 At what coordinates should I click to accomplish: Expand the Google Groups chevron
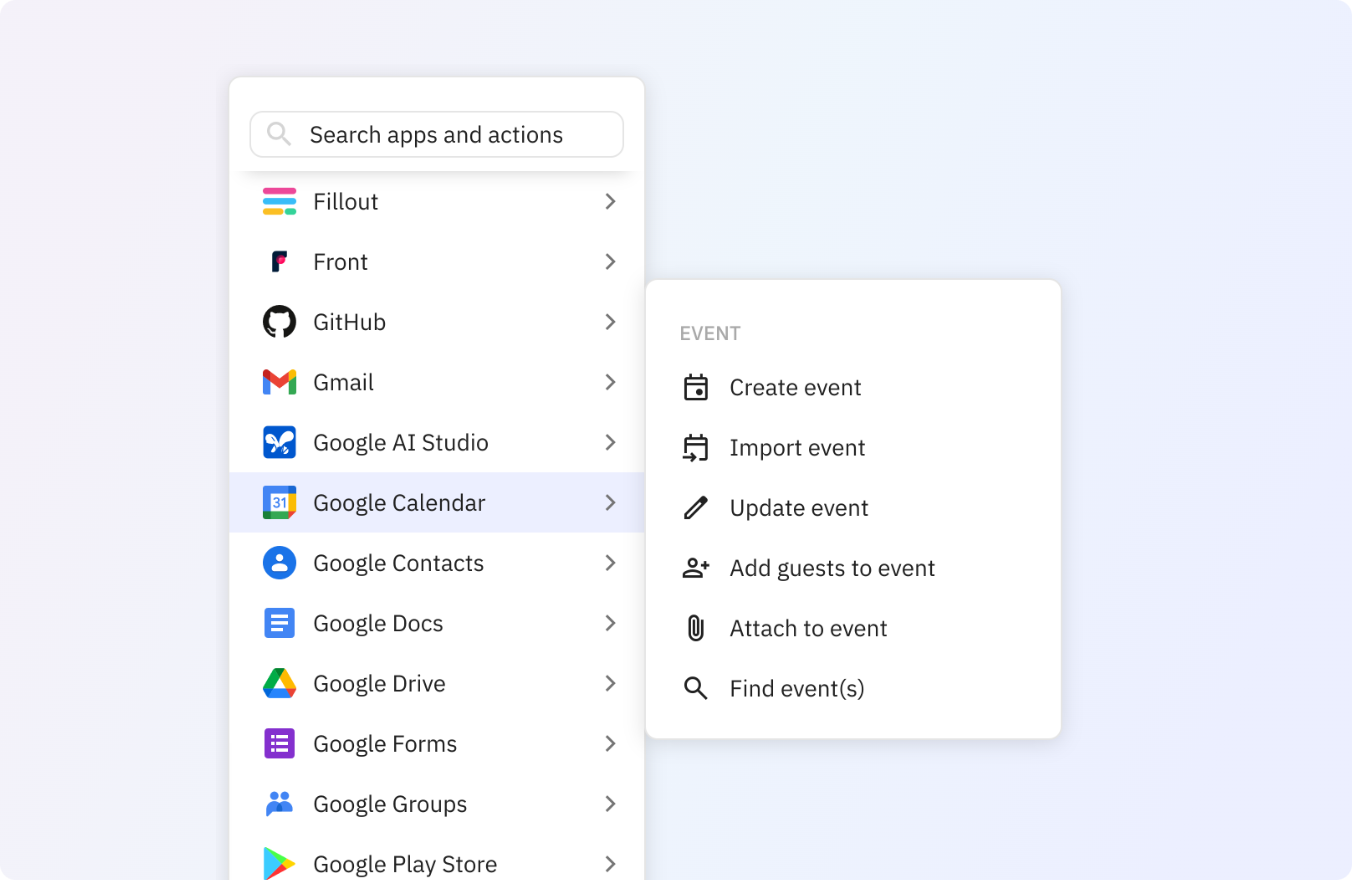point(610,803)
